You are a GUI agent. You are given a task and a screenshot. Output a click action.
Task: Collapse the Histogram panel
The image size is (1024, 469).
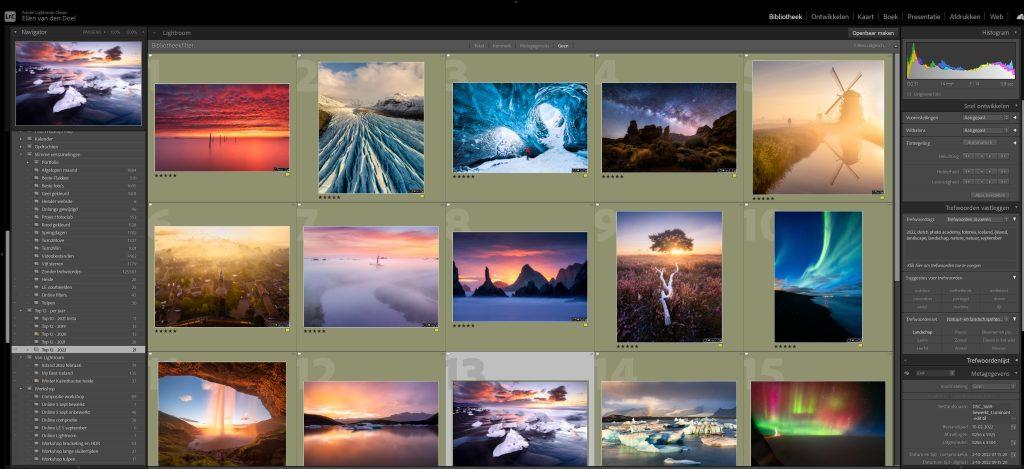pyautogui.click(x=1016, y=32)
